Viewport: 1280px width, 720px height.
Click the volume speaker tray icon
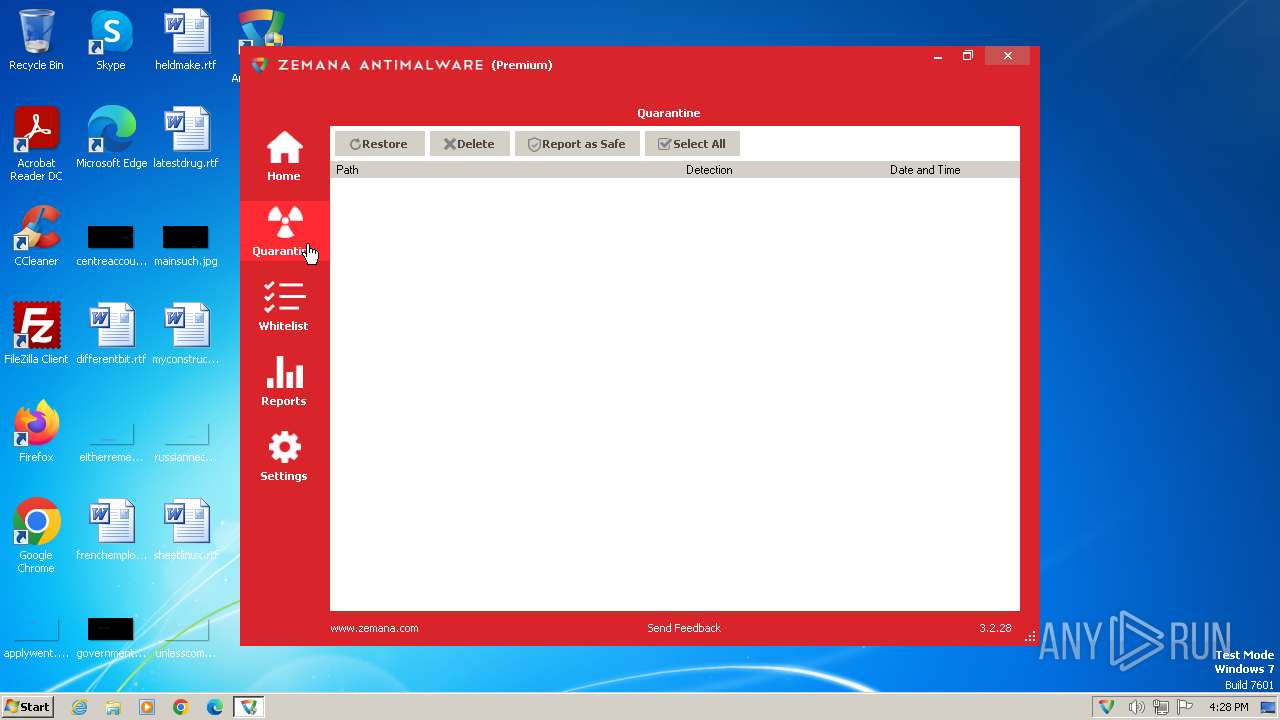click(x=1136, y=707)
